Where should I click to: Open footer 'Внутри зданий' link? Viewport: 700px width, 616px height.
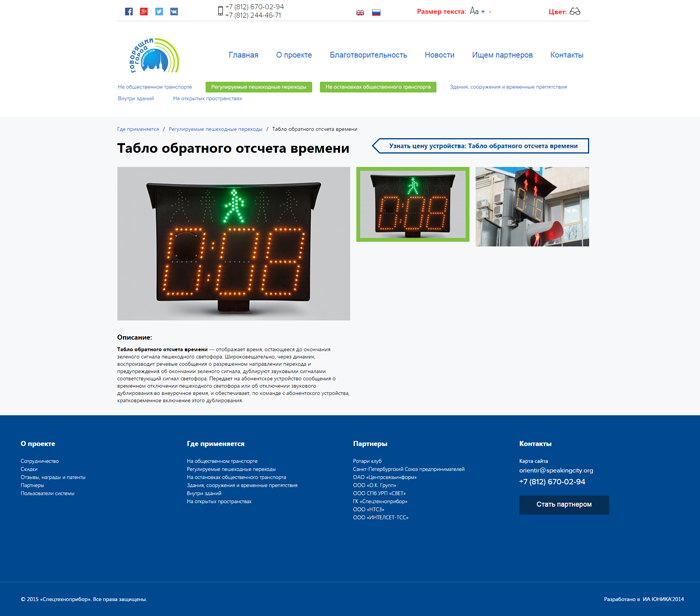click(x=204, y=493)
